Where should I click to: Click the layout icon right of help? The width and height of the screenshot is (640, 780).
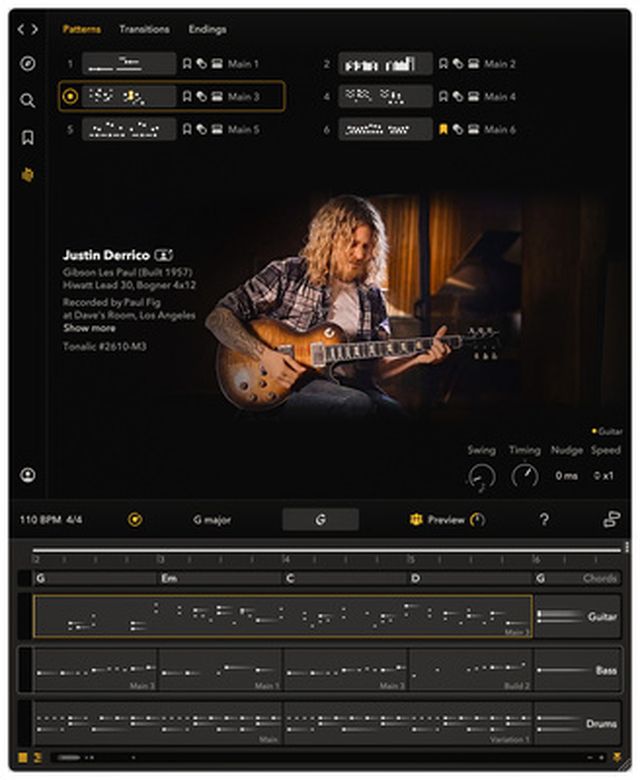click(x=612, y=520)
